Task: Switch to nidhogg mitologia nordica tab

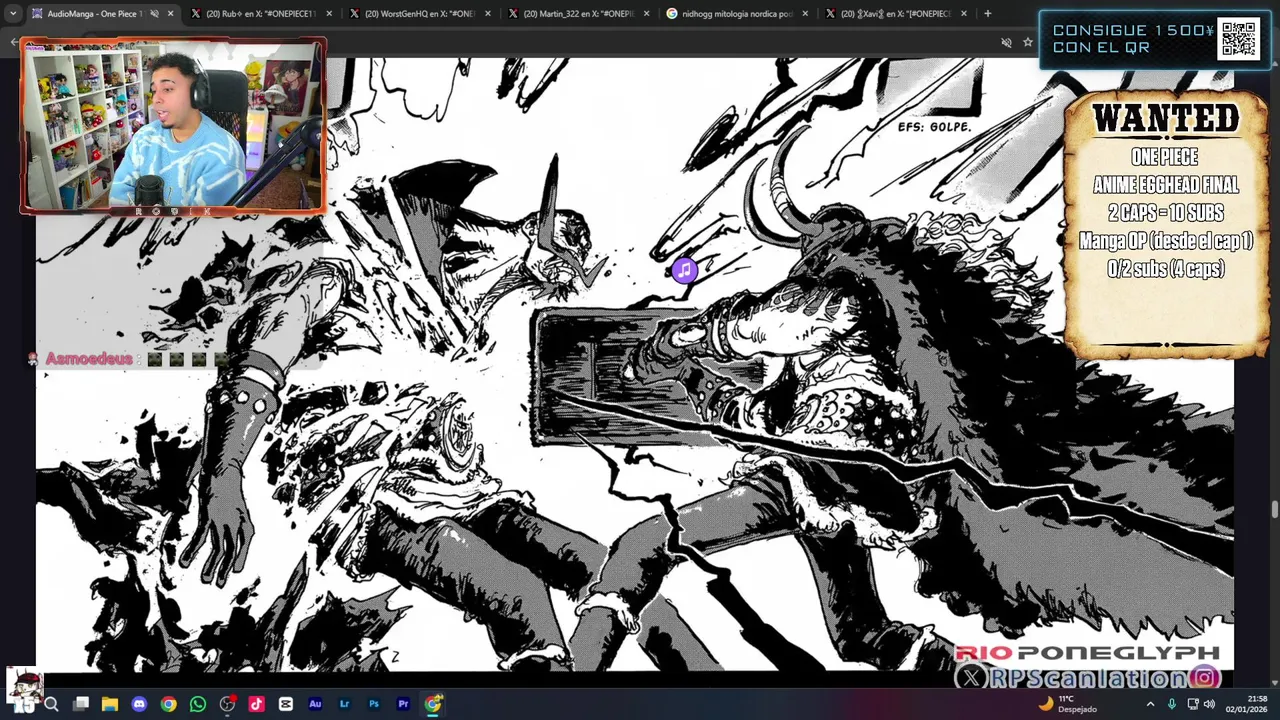Action: [x=737, y=14]
